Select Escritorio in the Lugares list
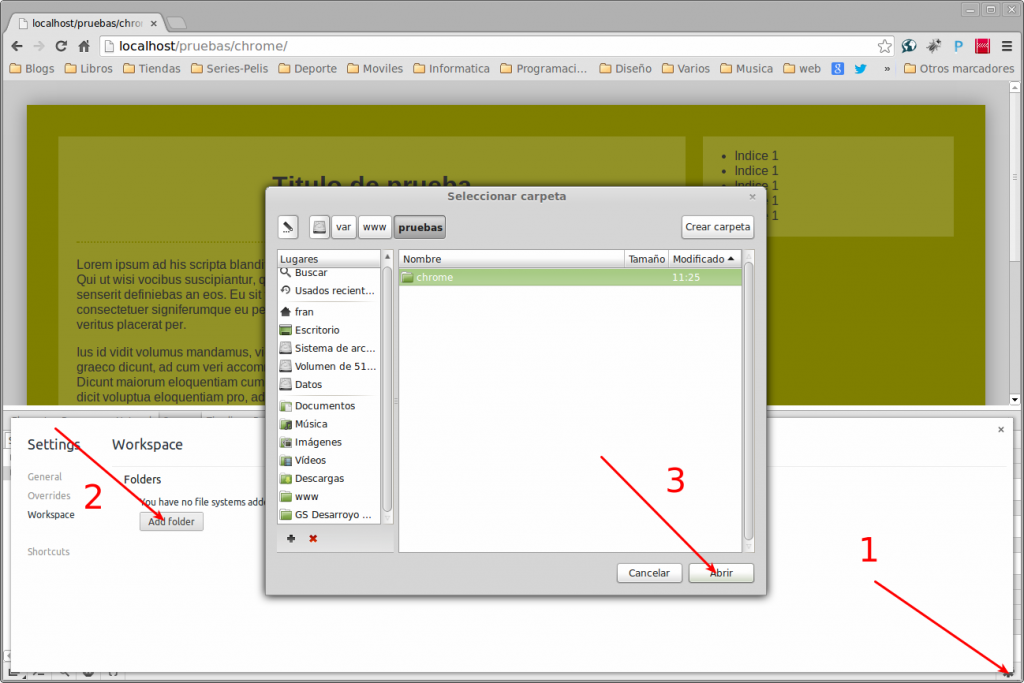Screen dimensions: 1024x683 tap(328, 330)
